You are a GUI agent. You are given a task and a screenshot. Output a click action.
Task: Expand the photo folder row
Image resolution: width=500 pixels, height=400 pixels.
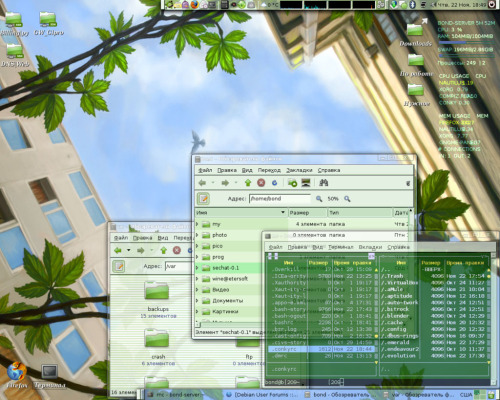coord(198,235)
